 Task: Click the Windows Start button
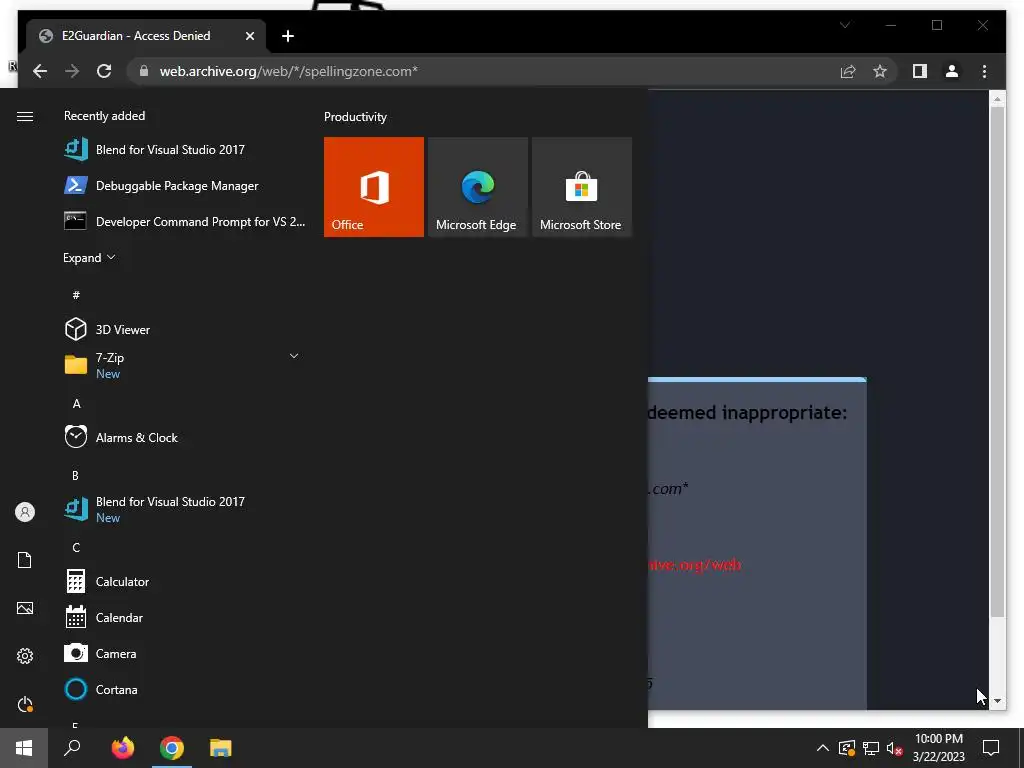[24, 748]
